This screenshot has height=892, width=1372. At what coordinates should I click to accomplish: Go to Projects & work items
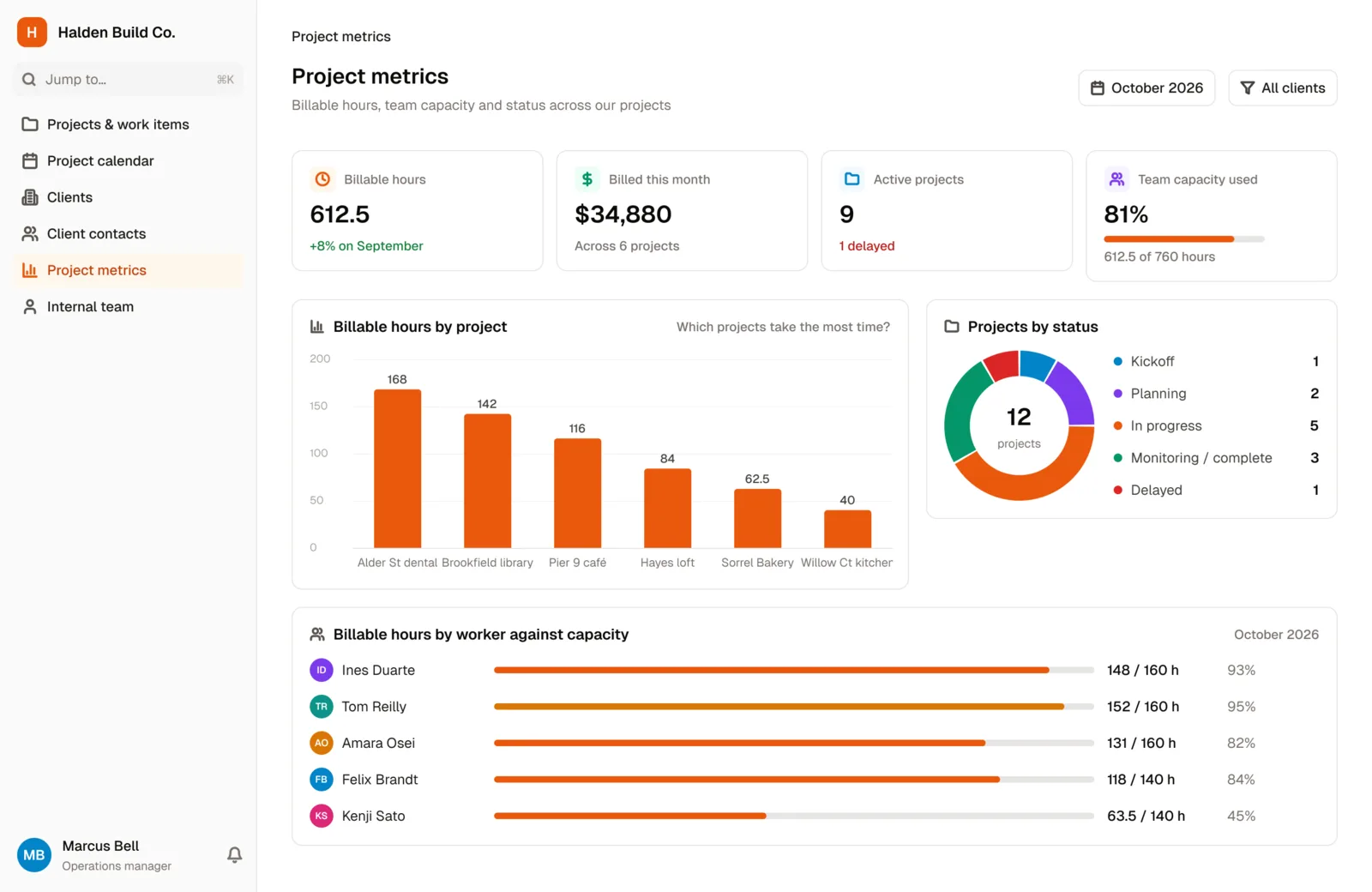pos(129,124)
